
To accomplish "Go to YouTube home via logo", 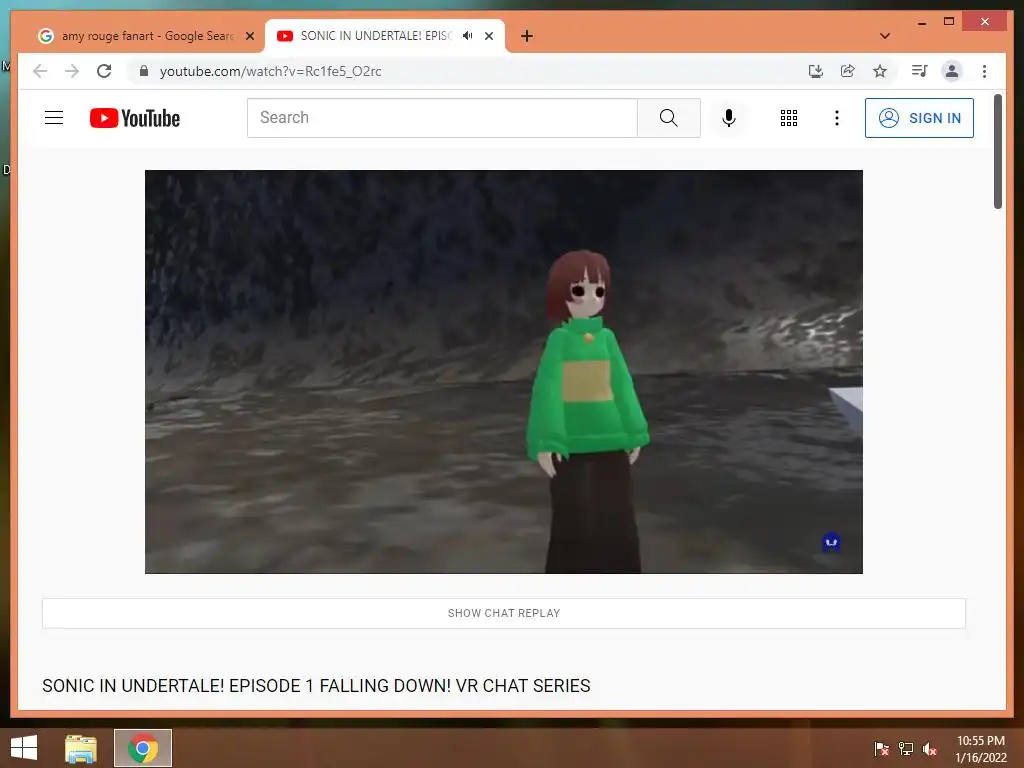I will pos(135,118).
